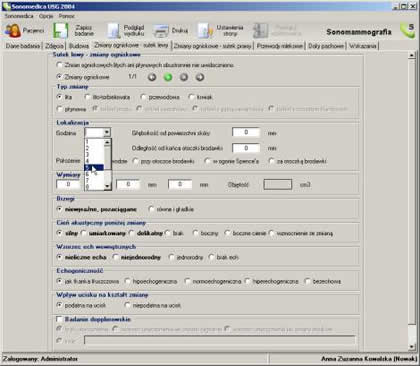Click the 'Głębokość od powierzchni skóry' input field
420x366 pixels.
point(246,132)
